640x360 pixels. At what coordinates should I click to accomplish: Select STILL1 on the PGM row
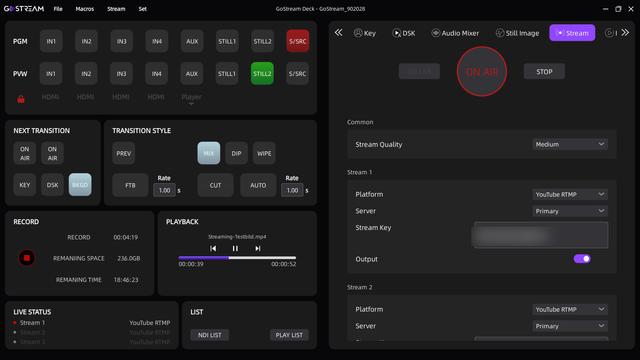pos(227,41)
